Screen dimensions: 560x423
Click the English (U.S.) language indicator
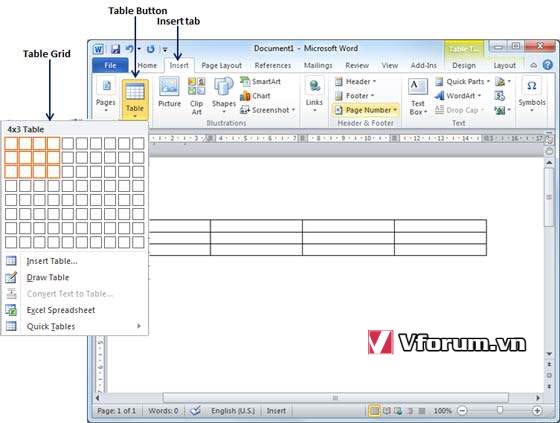pos(233,411)
